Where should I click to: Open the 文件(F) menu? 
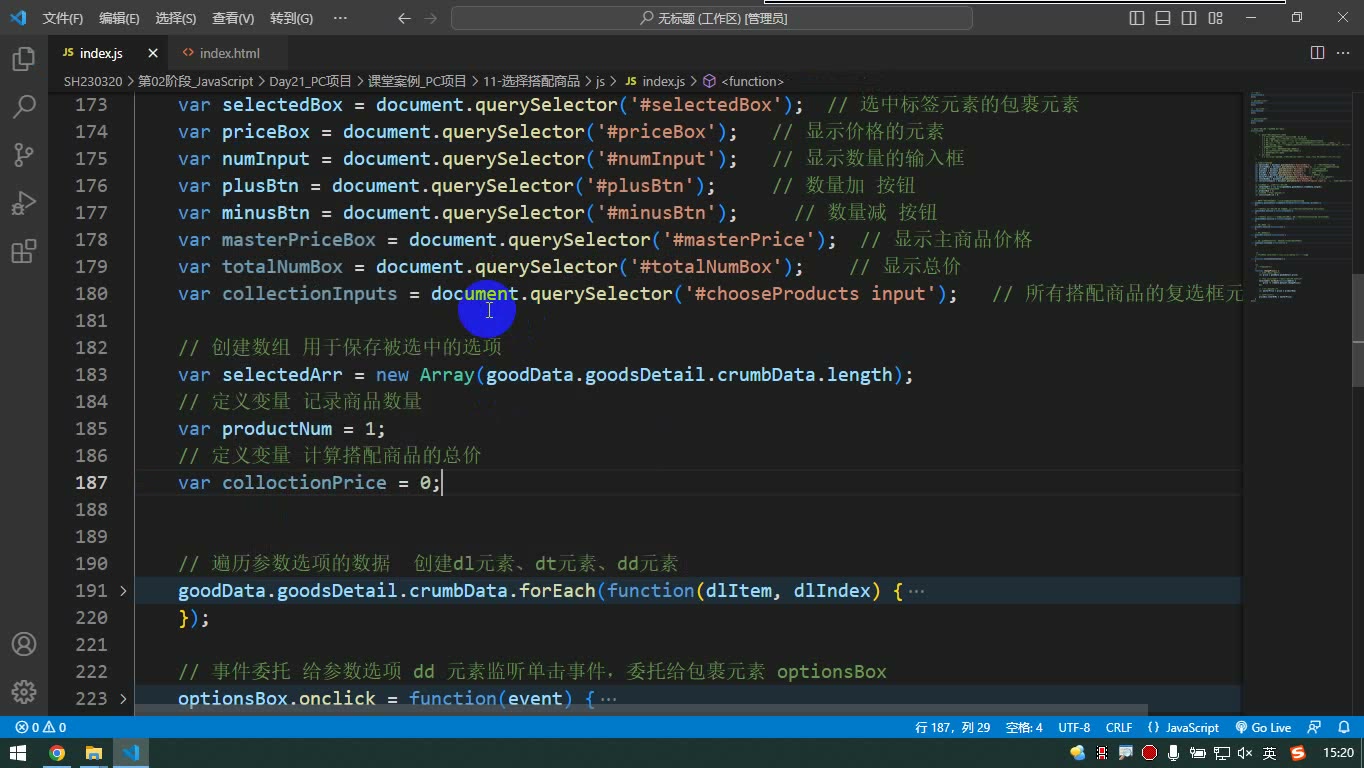point(63,18)
